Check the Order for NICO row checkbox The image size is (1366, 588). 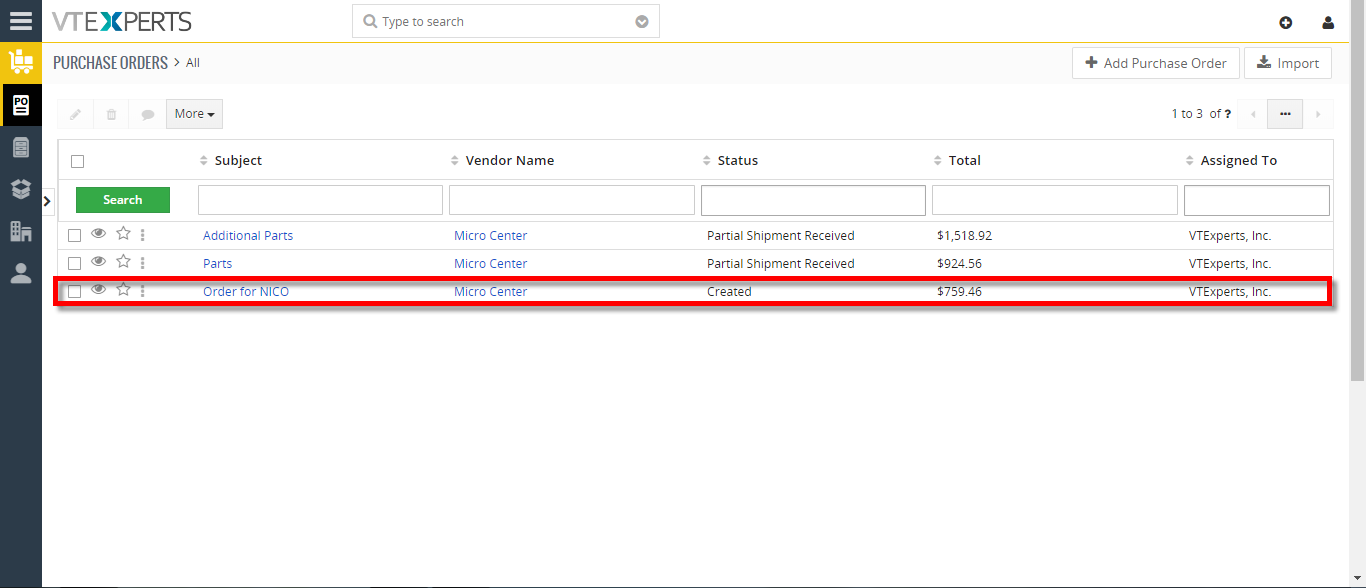pos(74,292)
